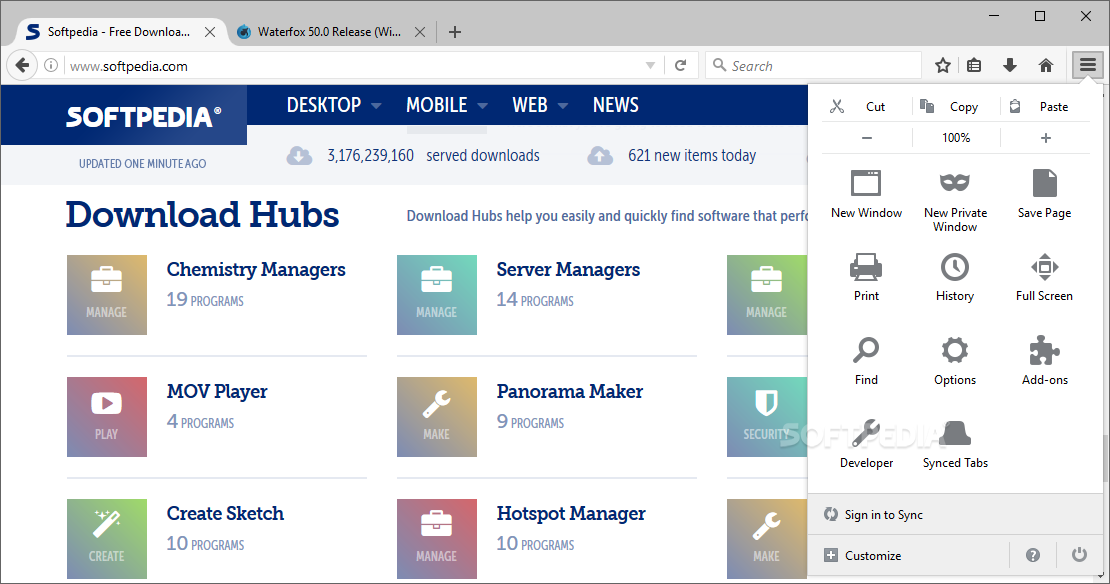Click Server Managers MANAGE thumbnail

point(437,294)
